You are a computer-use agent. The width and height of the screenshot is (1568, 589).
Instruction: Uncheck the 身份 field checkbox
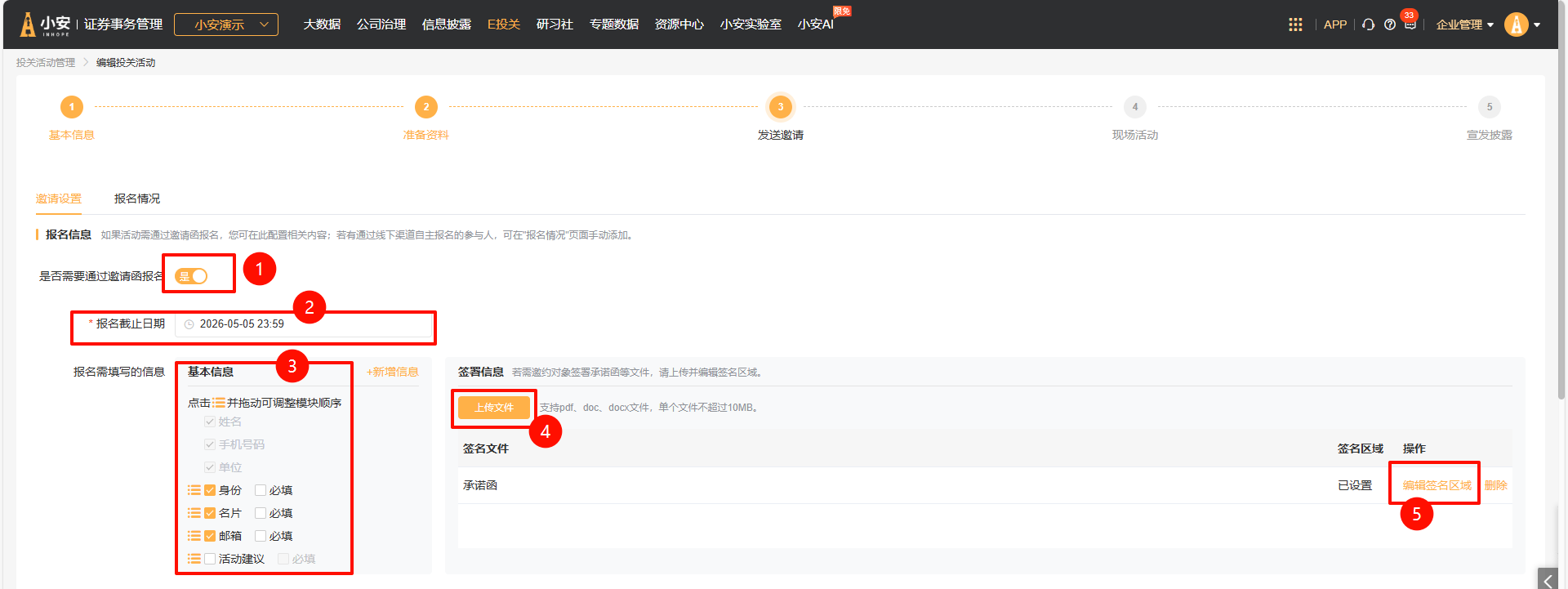click(210, 490)
